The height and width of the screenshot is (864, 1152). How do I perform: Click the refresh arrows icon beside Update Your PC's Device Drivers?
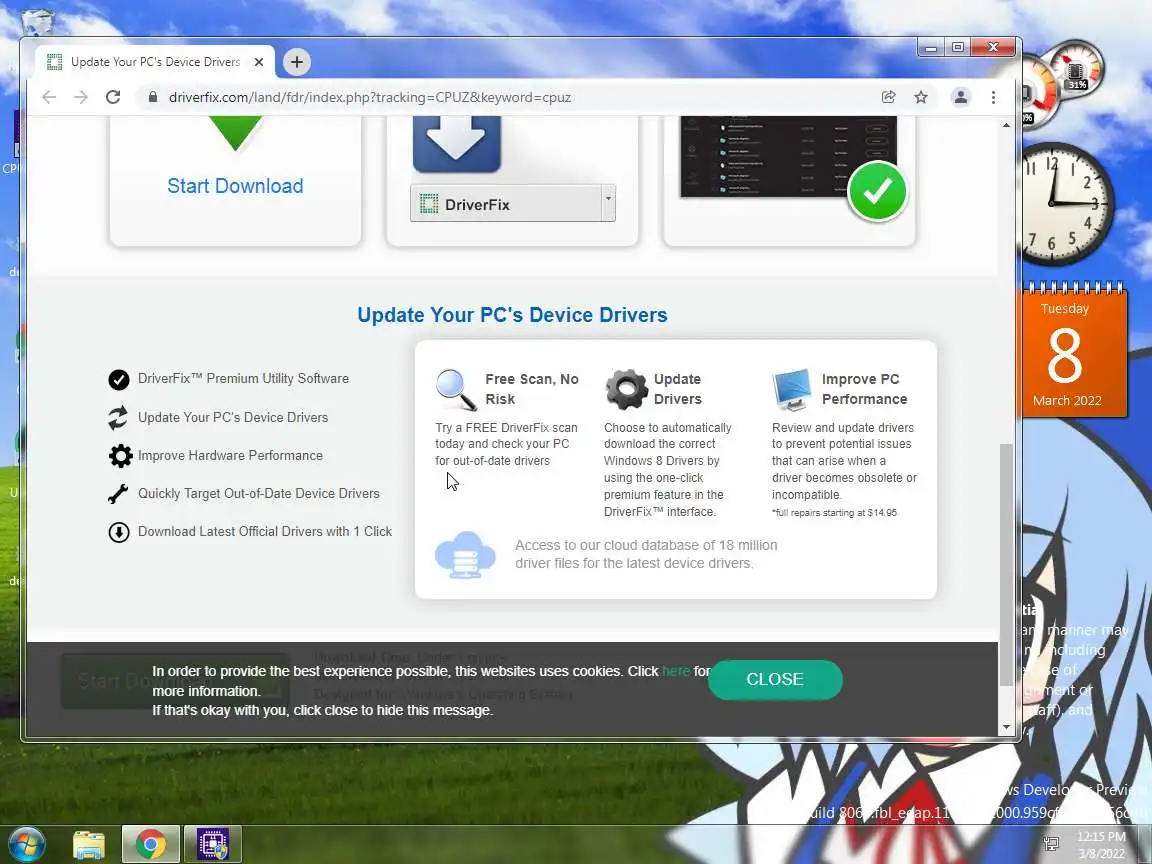118,417
